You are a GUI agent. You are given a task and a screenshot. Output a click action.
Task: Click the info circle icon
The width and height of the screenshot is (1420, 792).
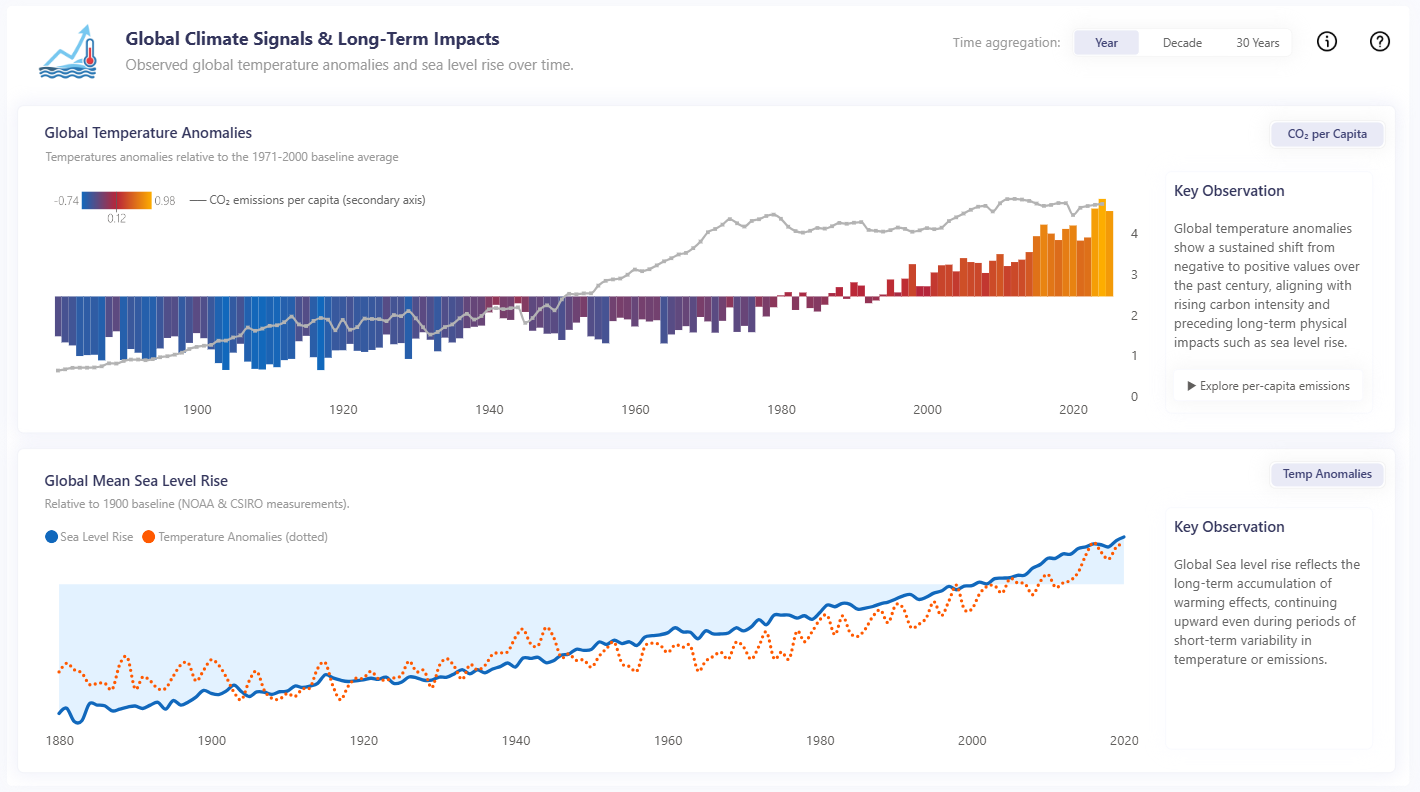coord(1327,42)
